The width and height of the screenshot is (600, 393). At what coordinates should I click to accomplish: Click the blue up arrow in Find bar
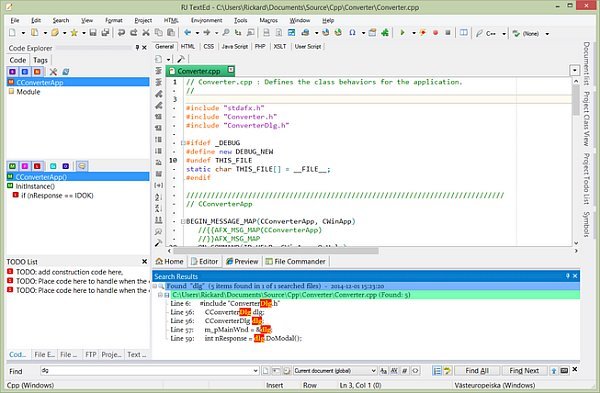pyautogui.click(x=553, y=370)
